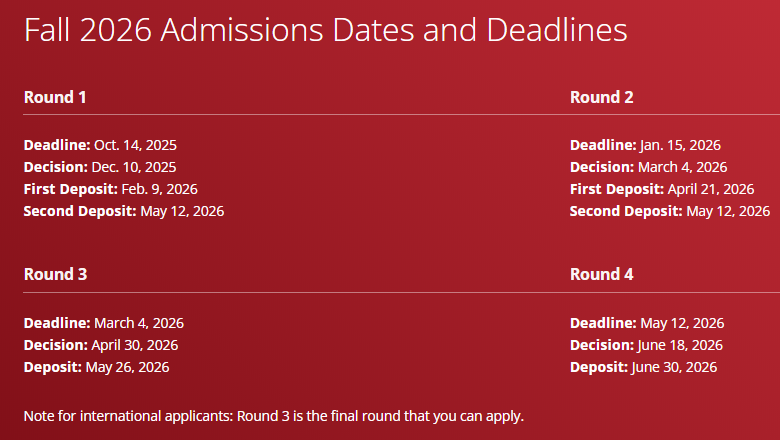Select the Round 4 heading
Screen dimensions: 780x440
pos(601,274)
